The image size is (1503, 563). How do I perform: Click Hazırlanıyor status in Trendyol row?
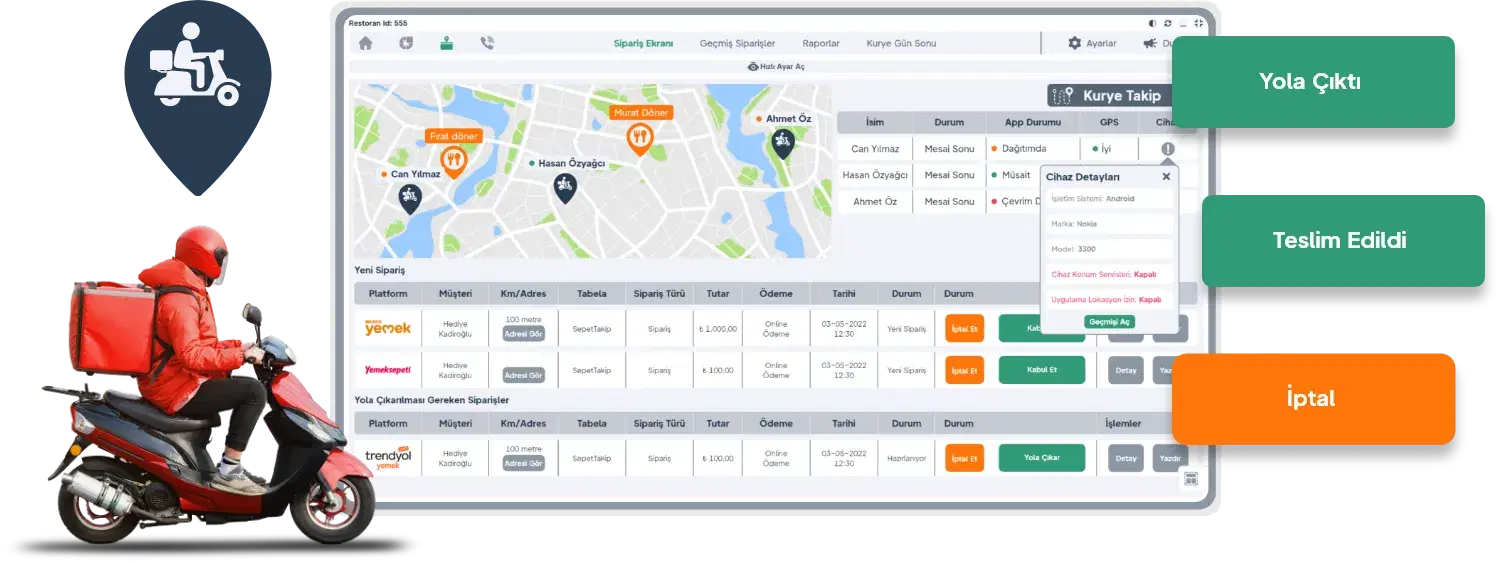[907, 458]
